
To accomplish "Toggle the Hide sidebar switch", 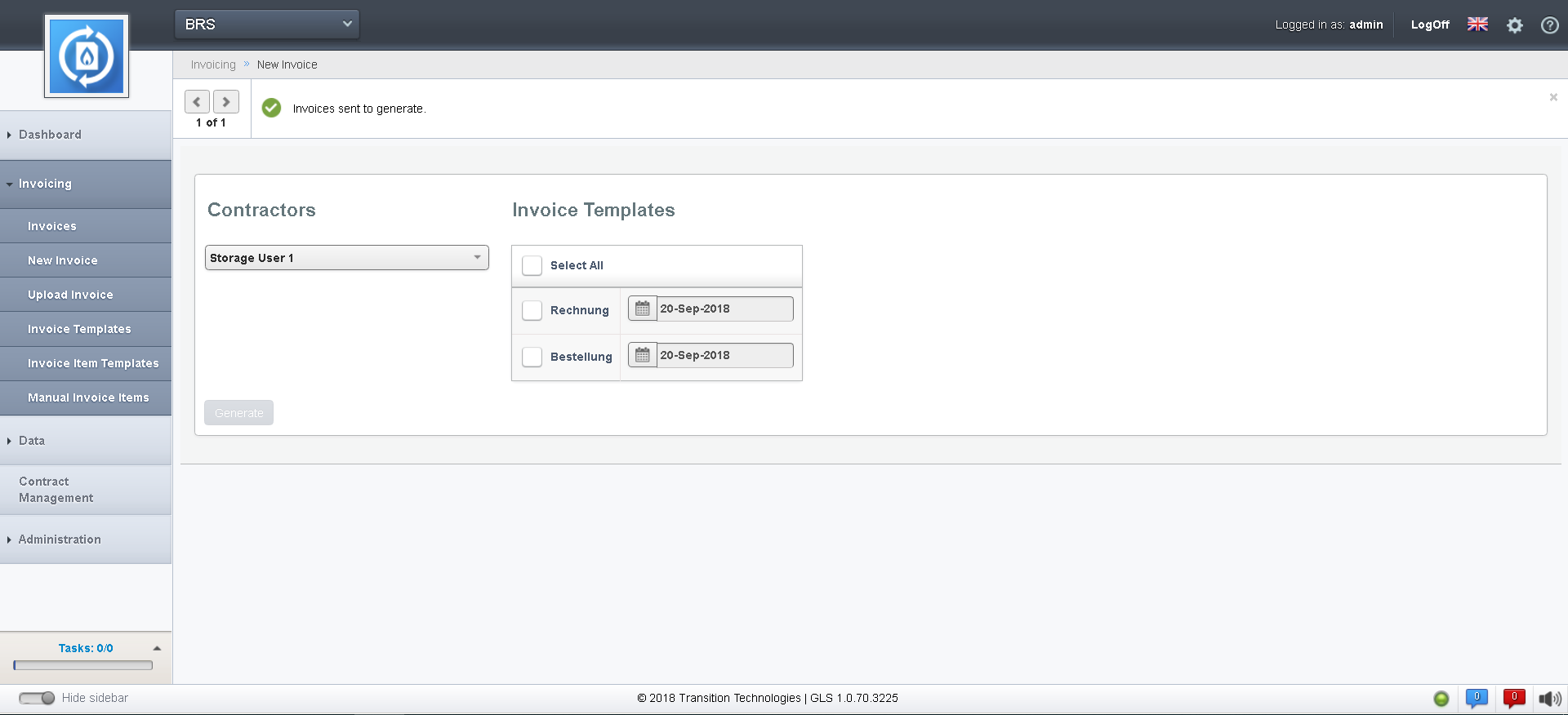I will (x=37, y=698).
